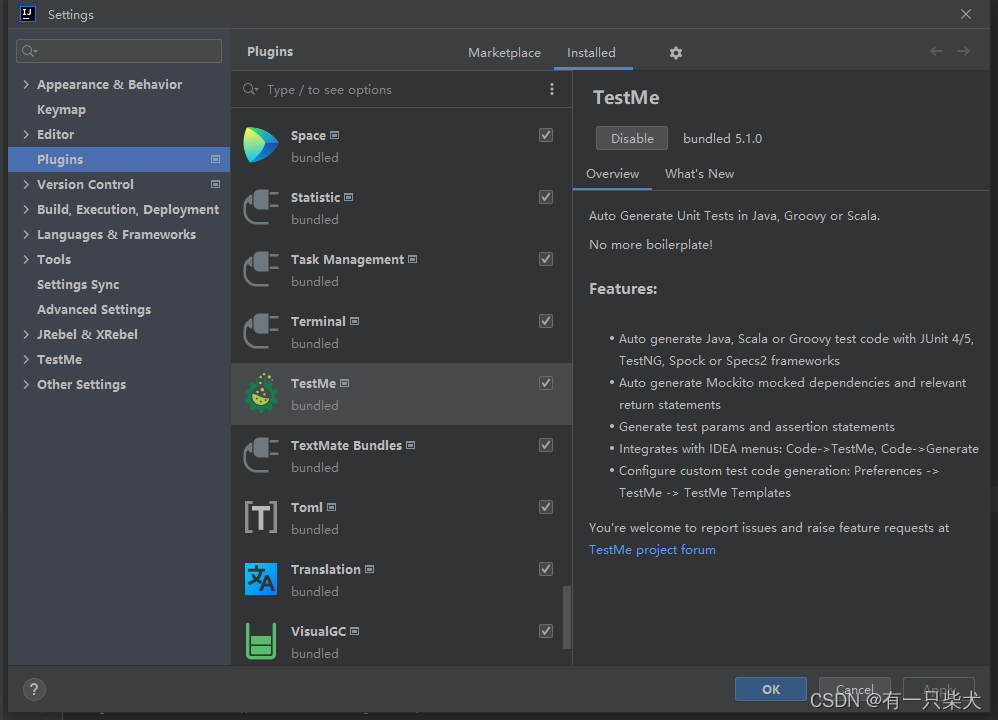This screenshot has height=720, width=998.
Task: Switch to the Marketplace tab
Action: (x=504, y=53)
